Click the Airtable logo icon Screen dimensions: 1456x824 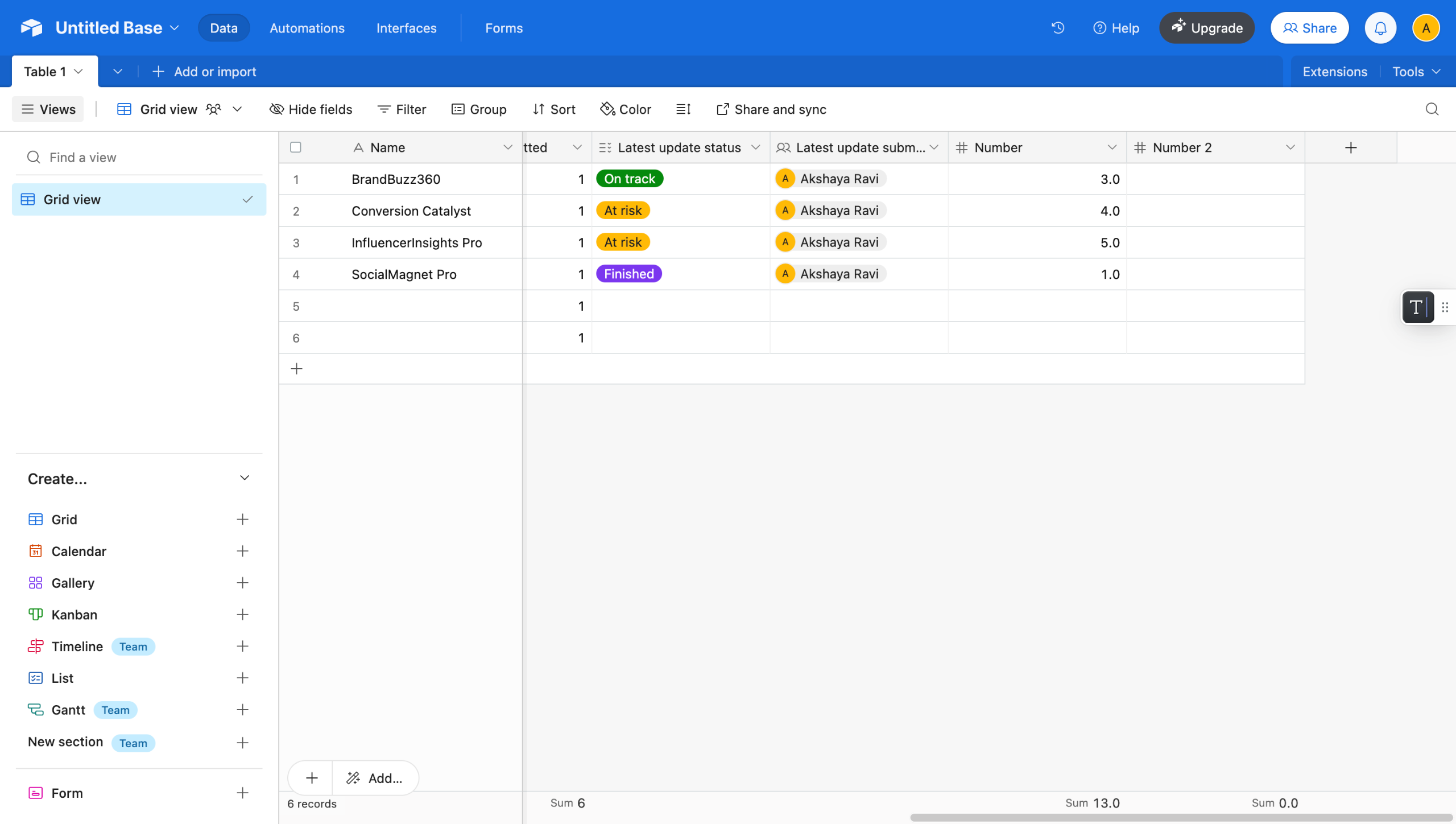tap(32, 28)
